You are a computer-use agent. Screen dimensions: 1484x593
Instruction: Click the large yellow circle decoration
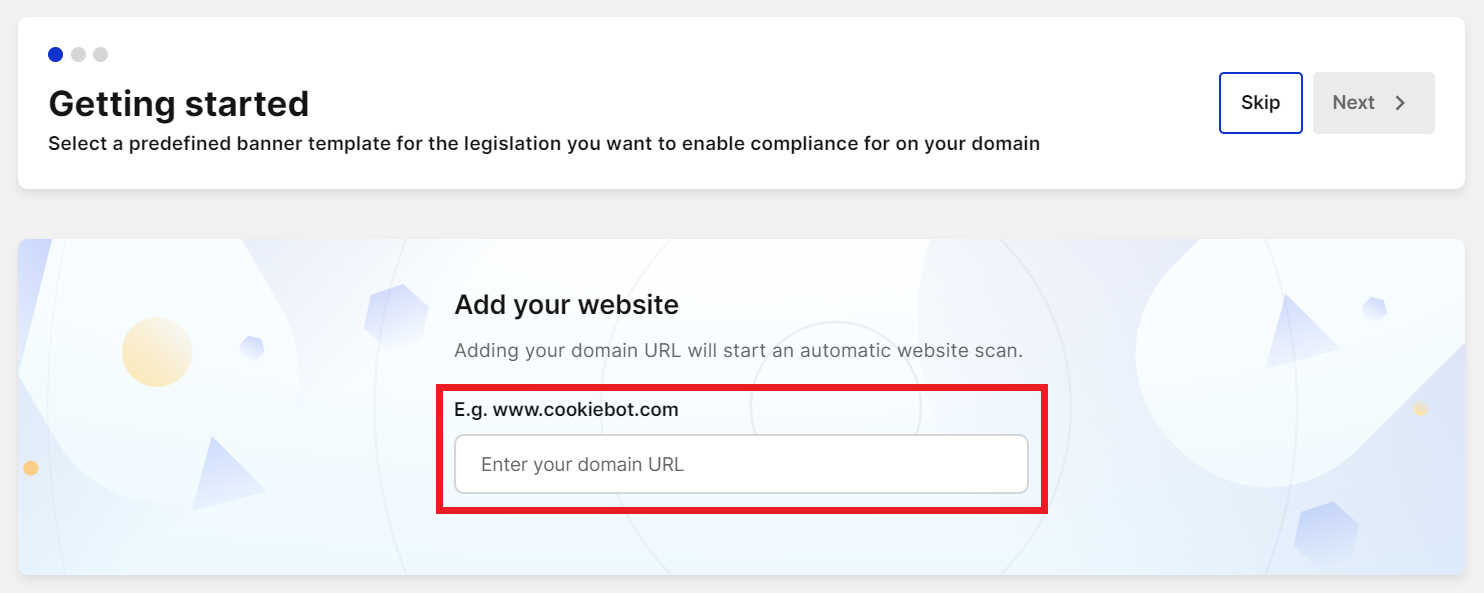(x=157, y=352)
